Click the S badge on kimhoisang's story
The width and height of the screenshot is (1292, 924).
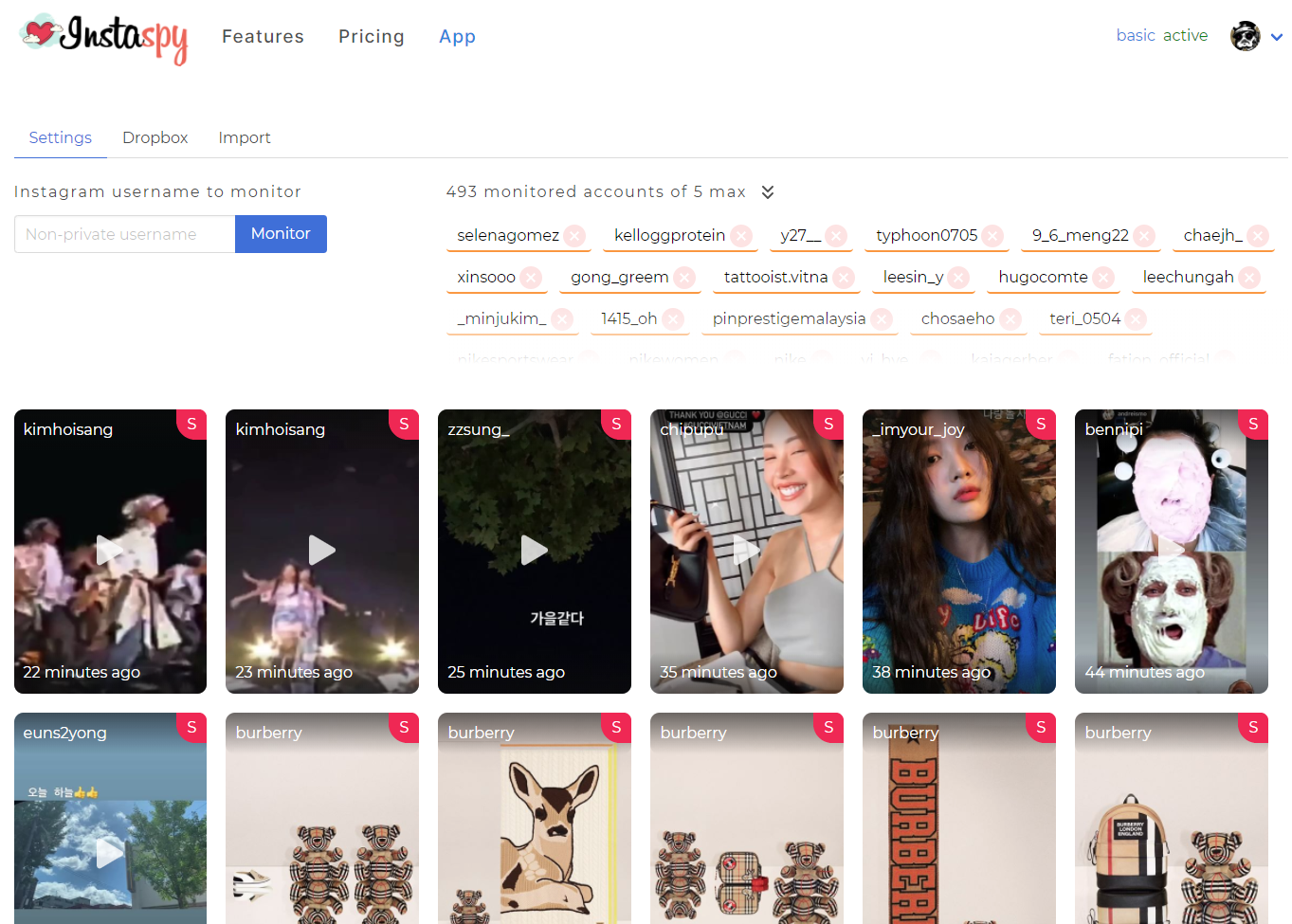(191, 425)
